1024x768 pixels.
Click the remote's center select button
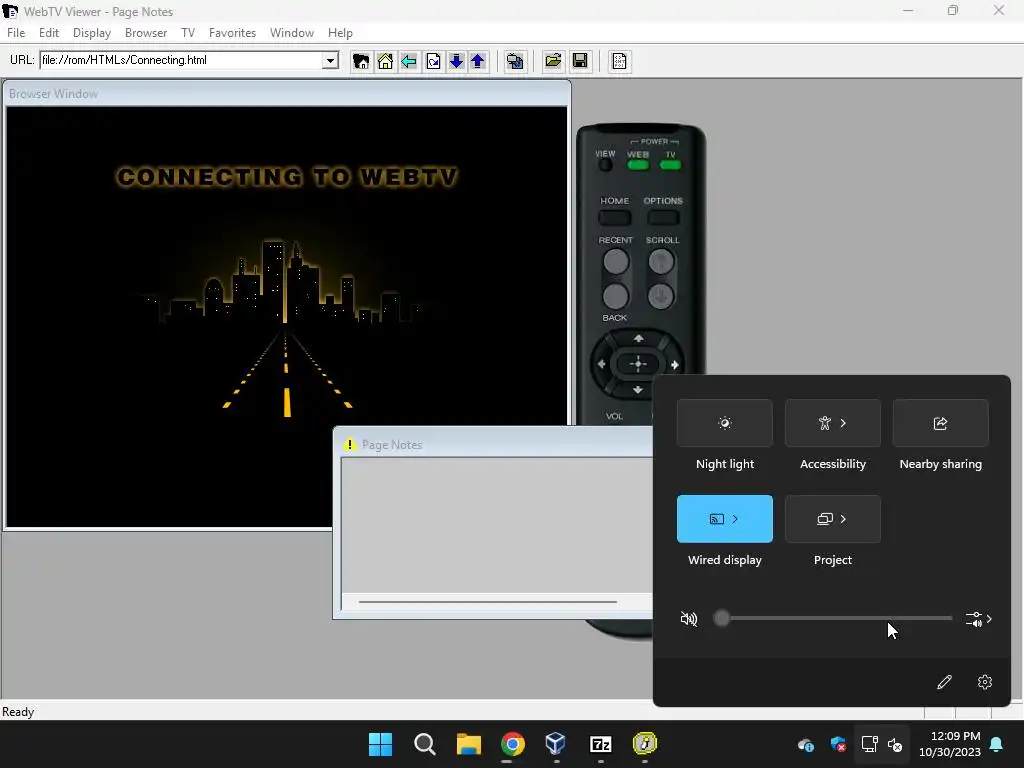point(638,364)
